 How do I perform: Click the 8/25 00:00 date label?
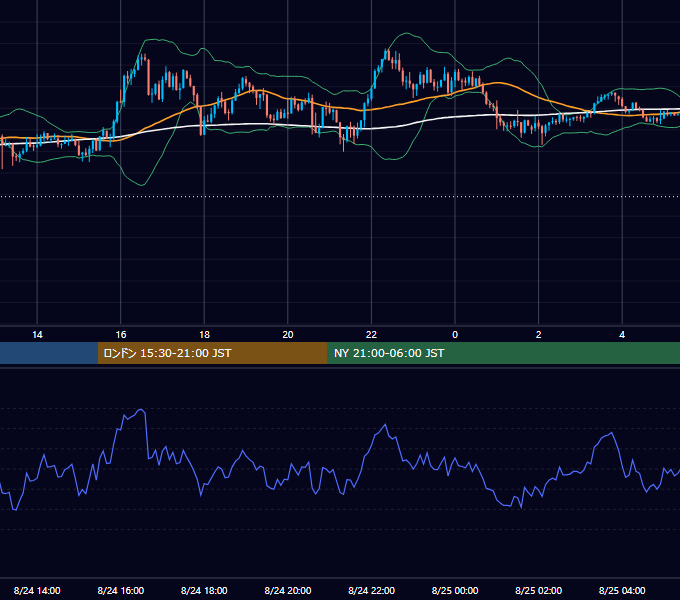pos(455,590)
